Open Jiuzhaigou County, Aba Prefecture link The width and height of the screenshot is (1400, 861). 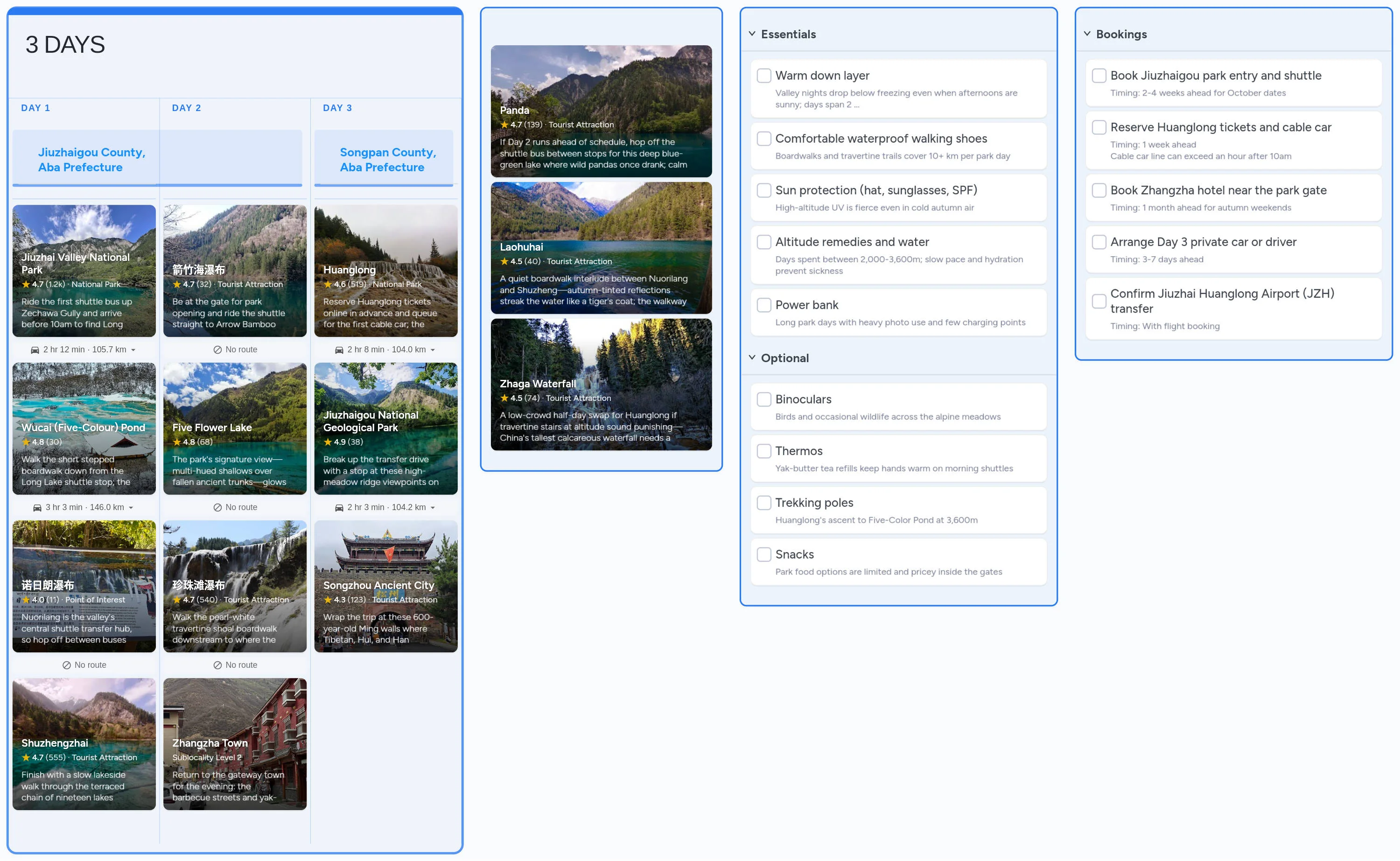[91, 160]
